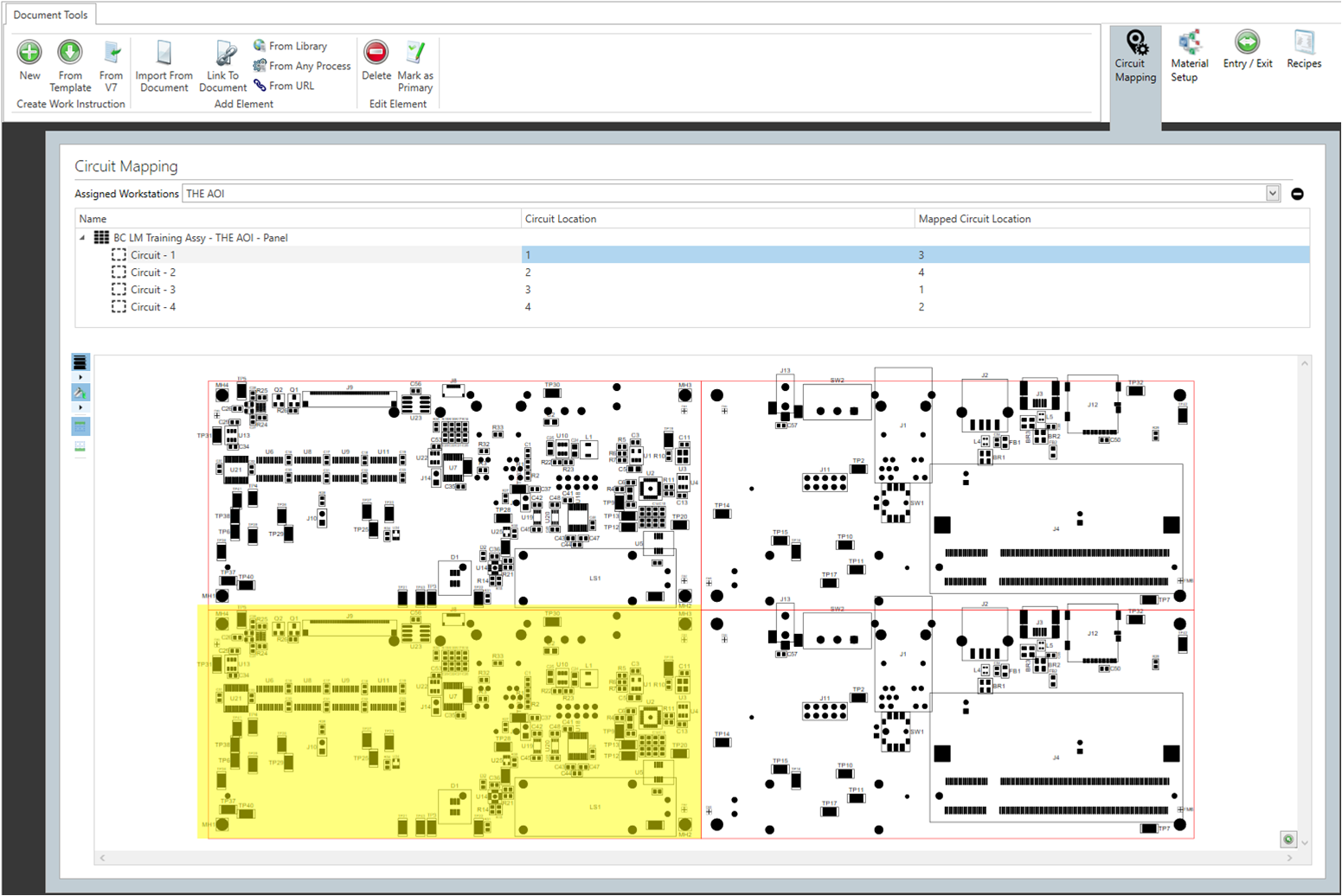Viewport: 1342px width, 896px height.
Task: Click the zoom reset icon near bottom right
Action: click(x=1288, y=839)
